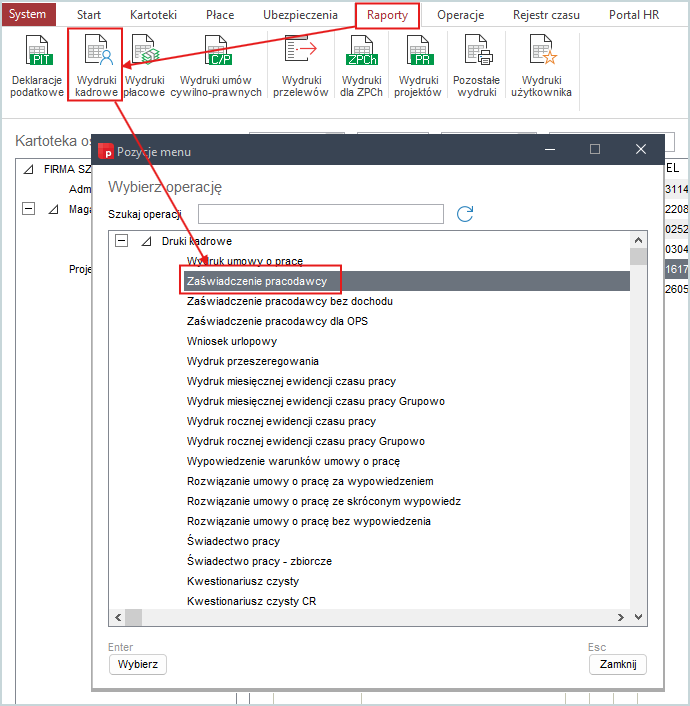Click Druki kadrowe tree label

(197, 241)
